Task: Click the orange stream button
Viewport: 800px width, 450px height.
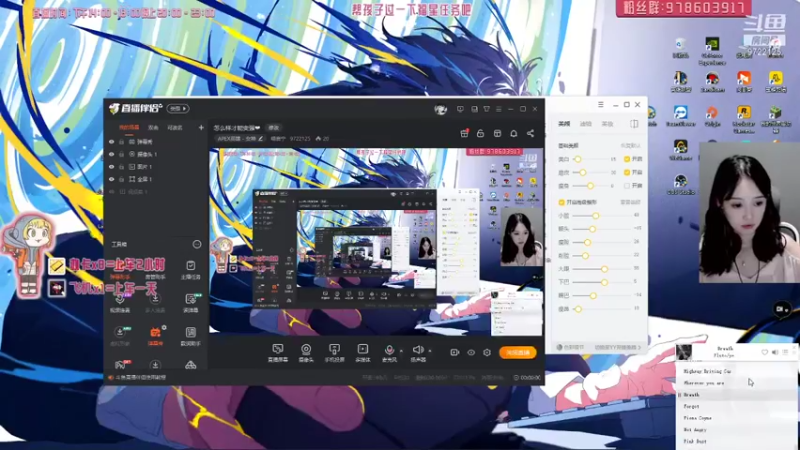Action: tap(517, 353)
